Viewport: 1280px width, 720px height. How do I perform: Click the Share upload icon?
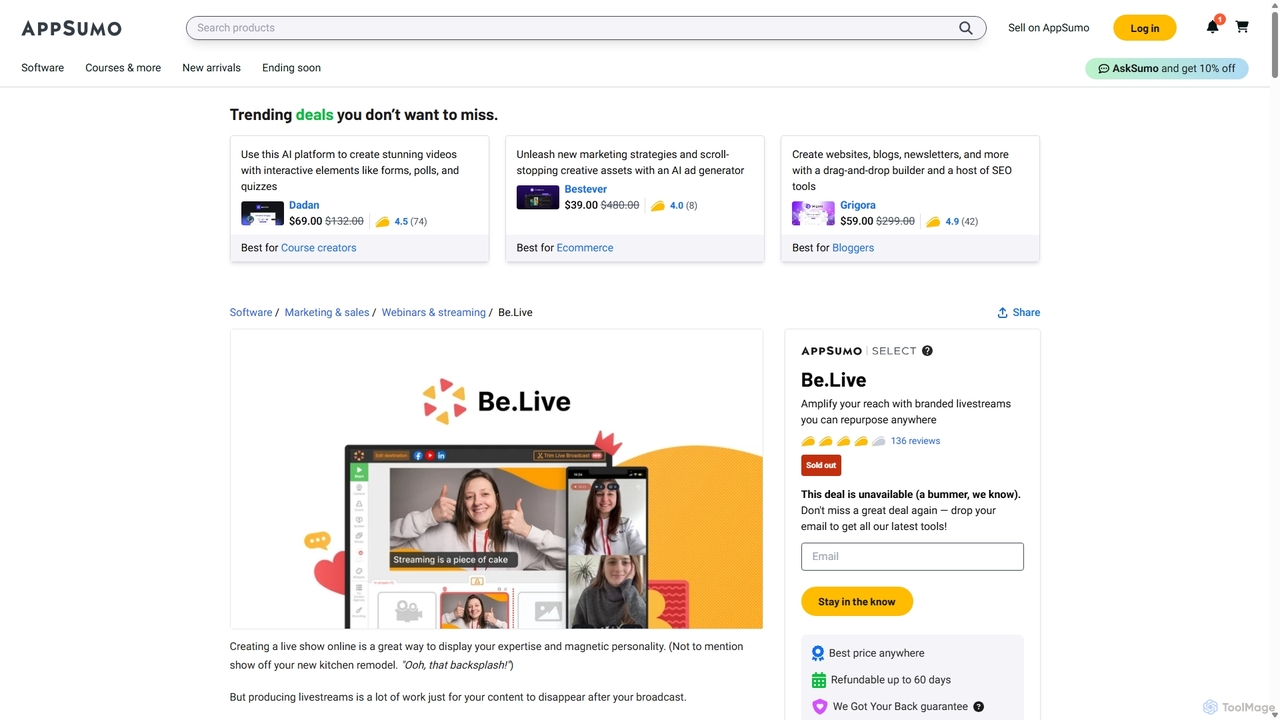1002,313
